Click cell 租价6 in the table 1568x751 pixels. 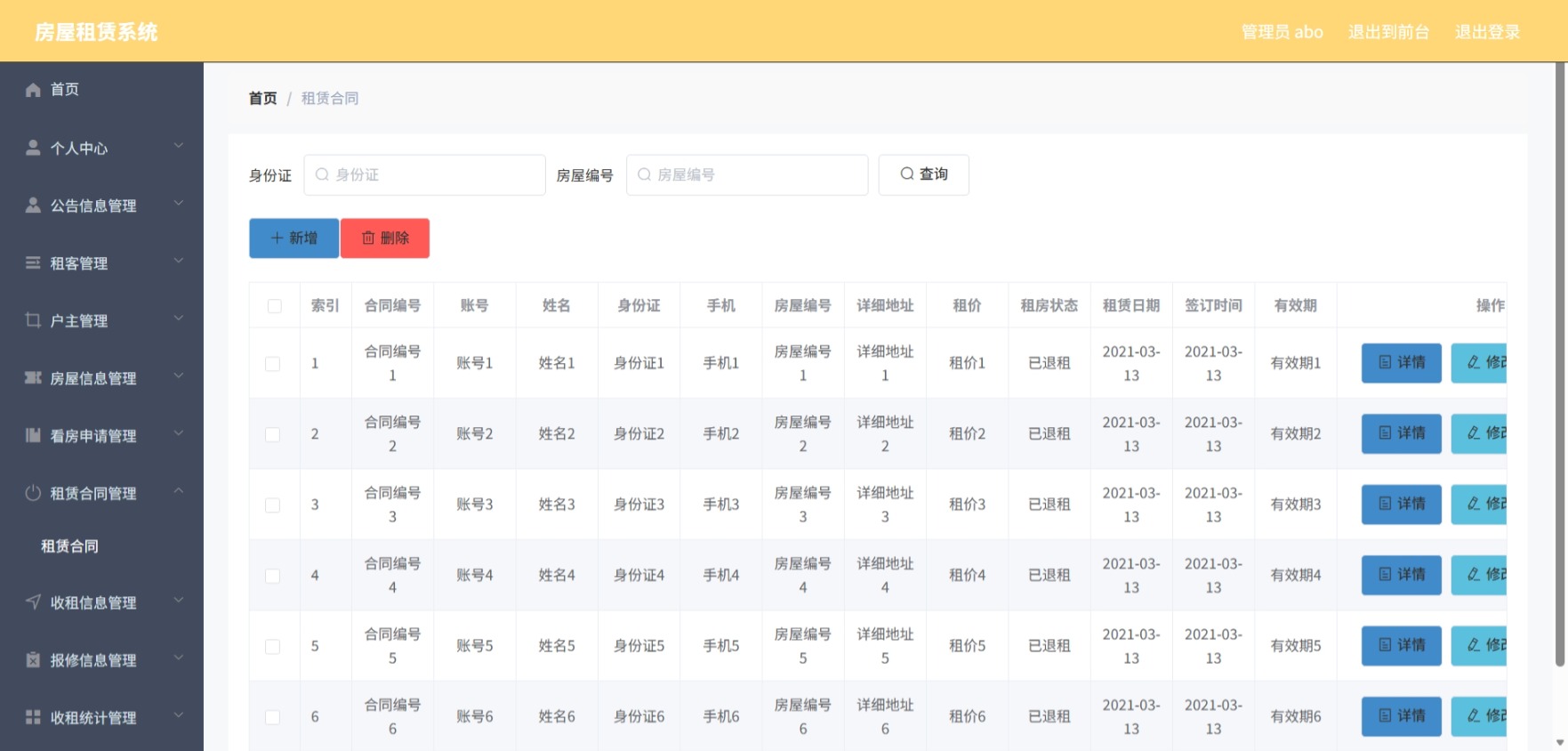[x=967, y=717]
